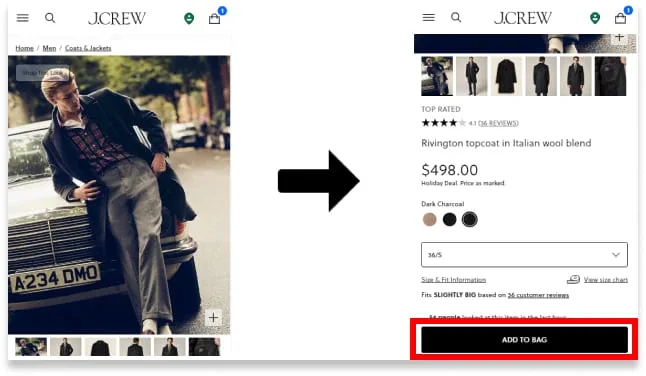Image resolution: width=646 pixels, height=376 pixels.
Task: Click plus zoom icon at top of right screen
Action: pos(619,38)
